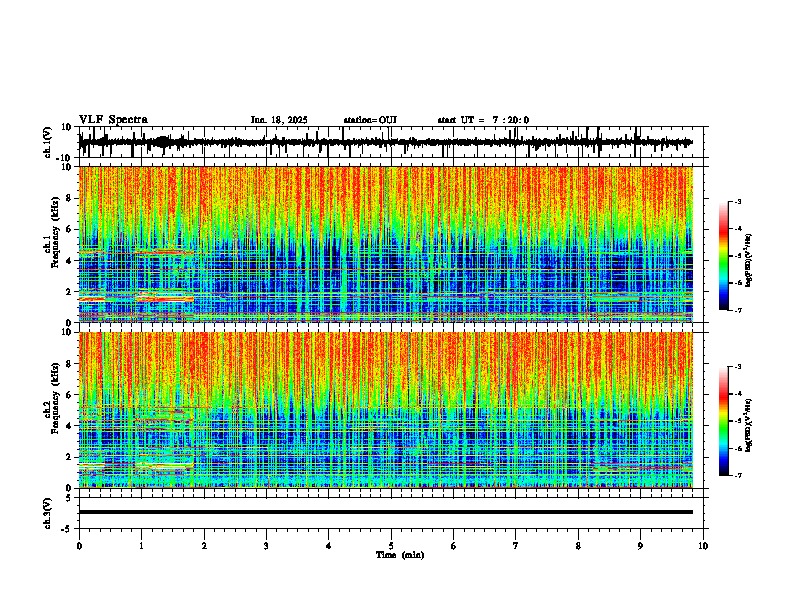Click the "station=OUJ" header label

(370, 120)
